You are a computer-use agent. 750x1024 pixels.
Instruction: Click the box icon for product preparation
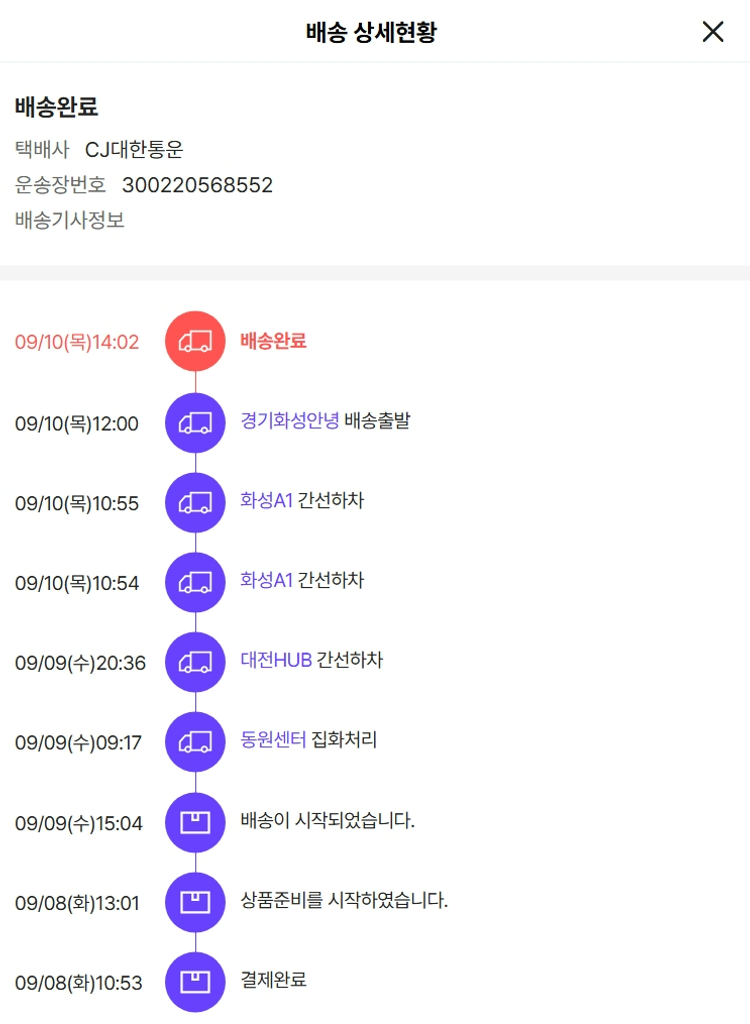point(195,903)
